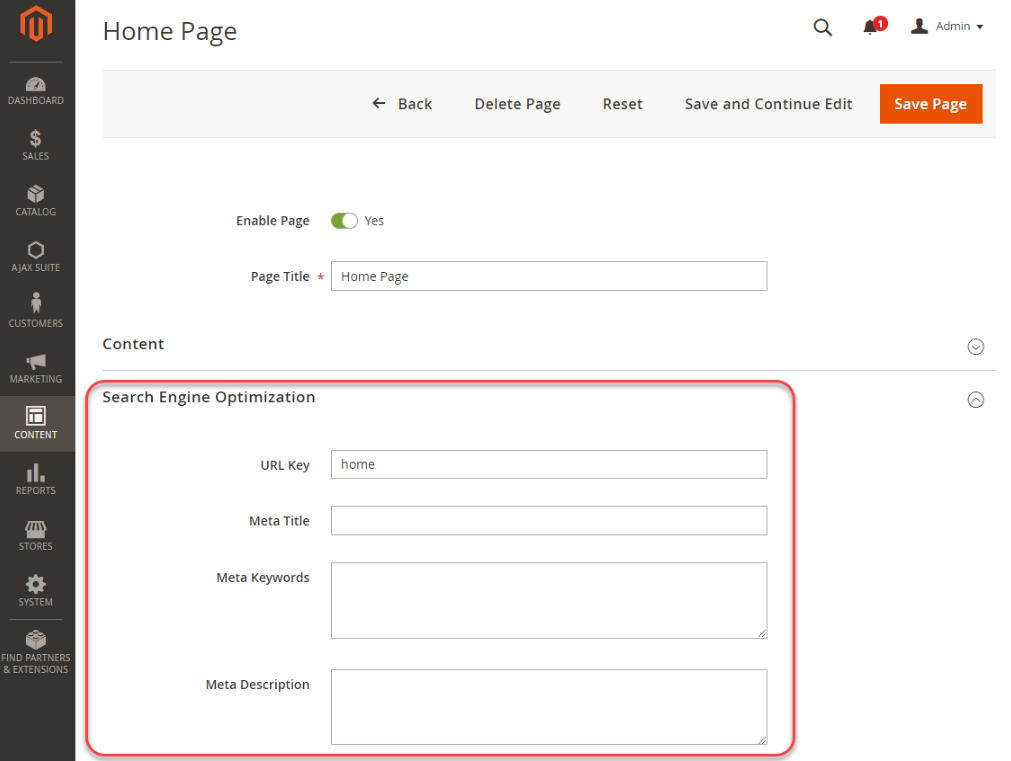The height and width of the screenshot is (761, 1011).
Task: Click the Reset button
Action: (622, 104)
